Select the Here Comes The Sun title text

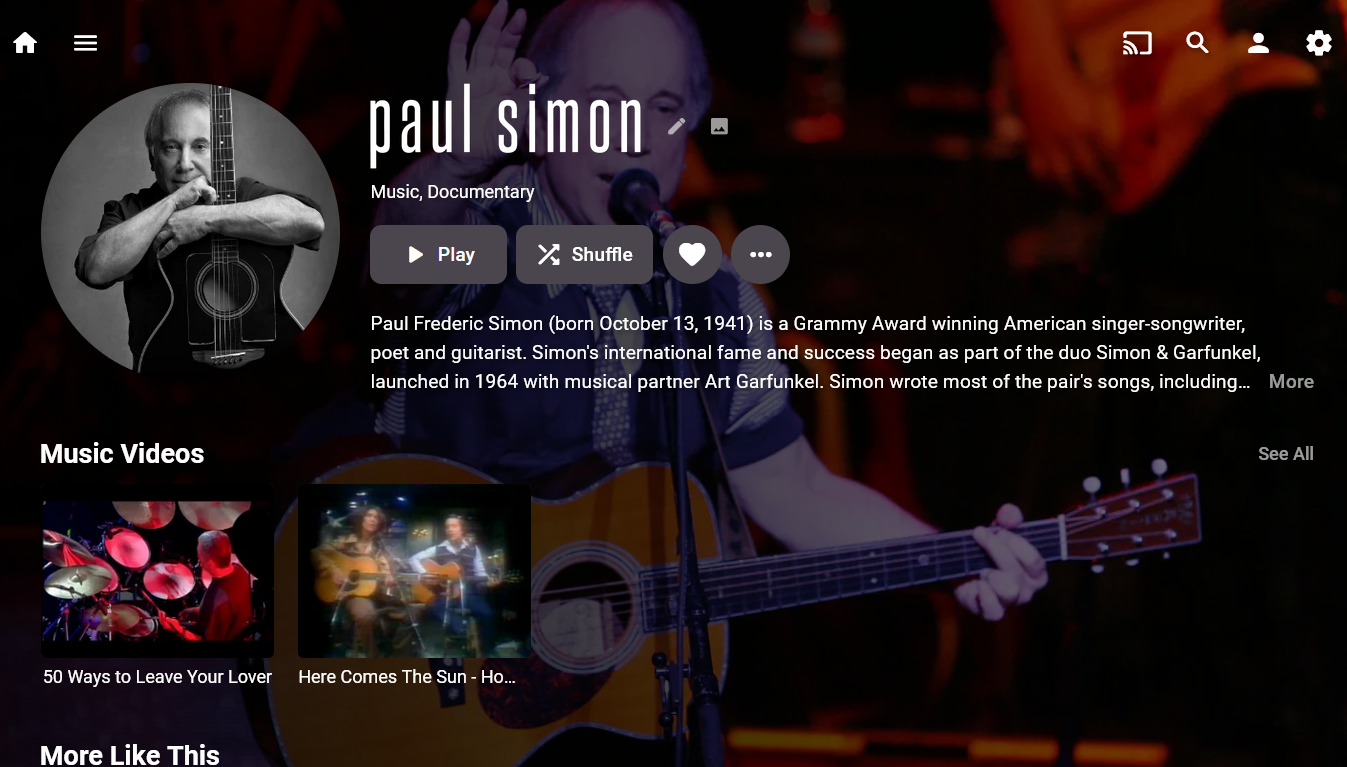pos(407,677)
